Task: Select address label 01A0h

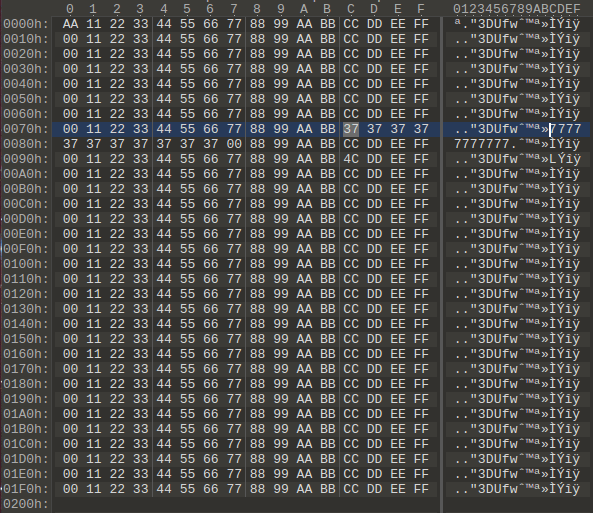Action: [x=26, y=414]
